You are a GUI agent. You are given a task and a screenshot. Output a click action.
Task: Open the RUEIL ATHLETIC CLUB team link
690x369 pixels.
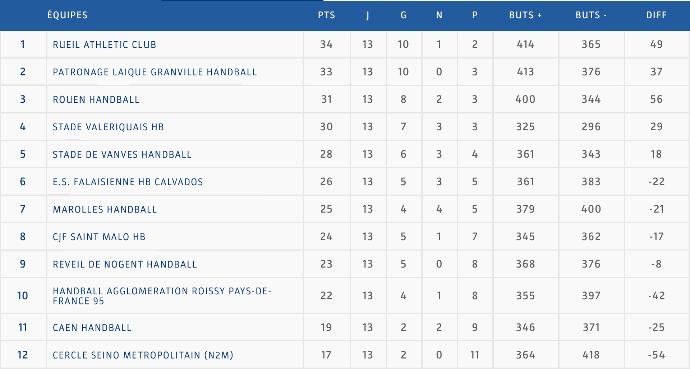pos(104,44)
